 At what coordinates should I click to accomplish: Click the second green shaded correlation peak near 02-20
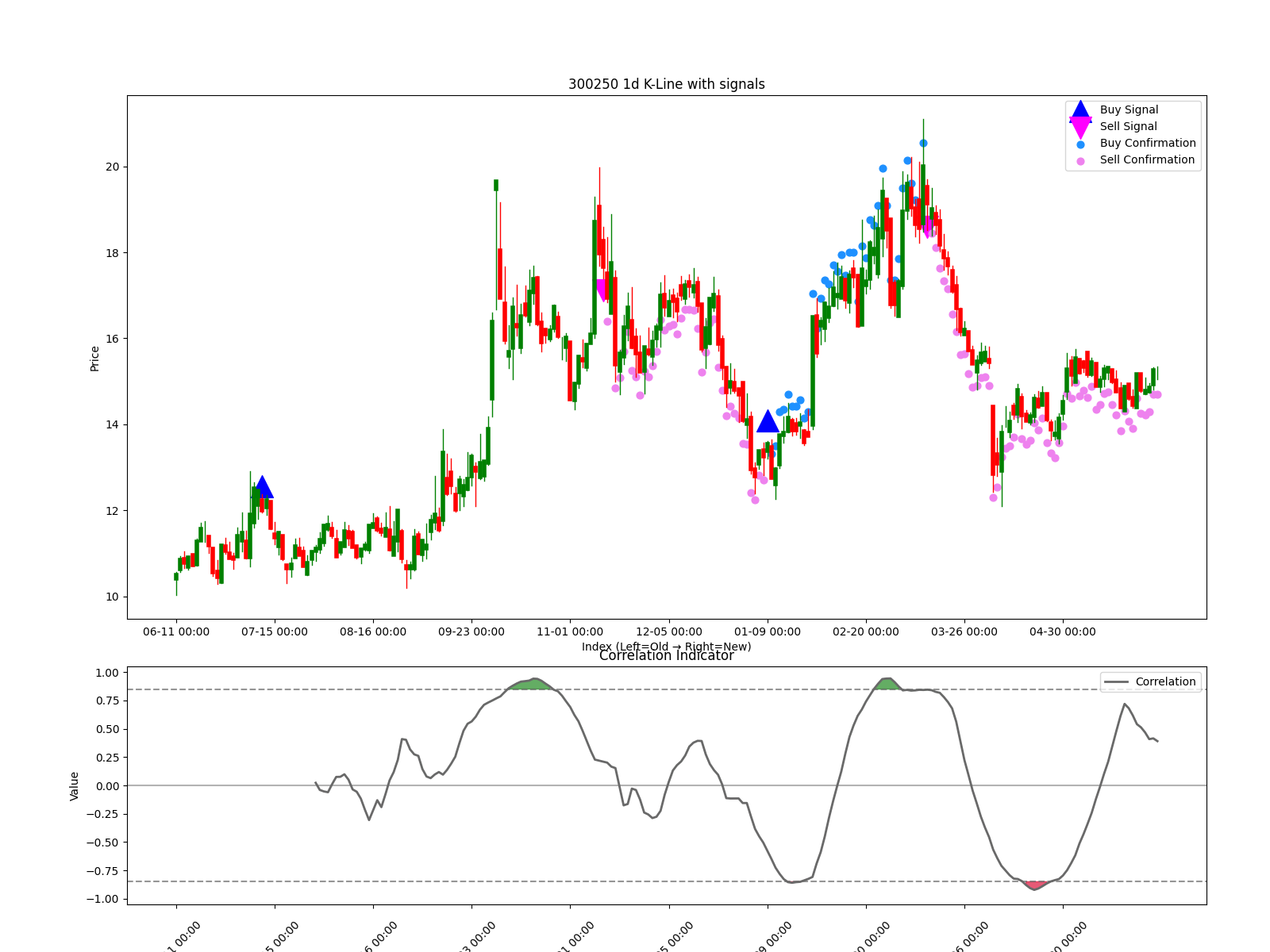[888, 684]
